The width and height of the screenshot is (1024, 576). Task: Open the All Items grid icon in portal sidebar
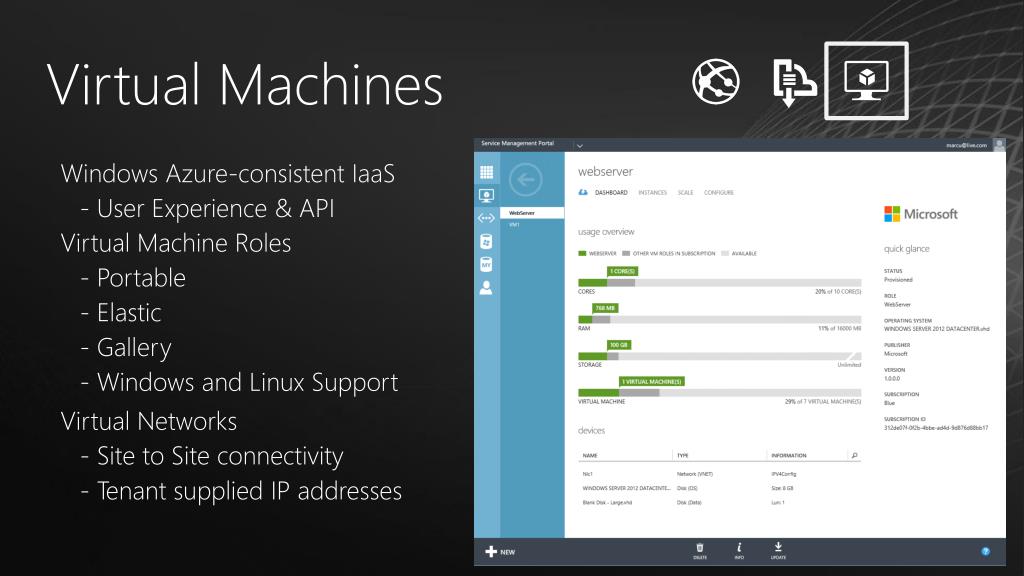click(x=487, y=172)
